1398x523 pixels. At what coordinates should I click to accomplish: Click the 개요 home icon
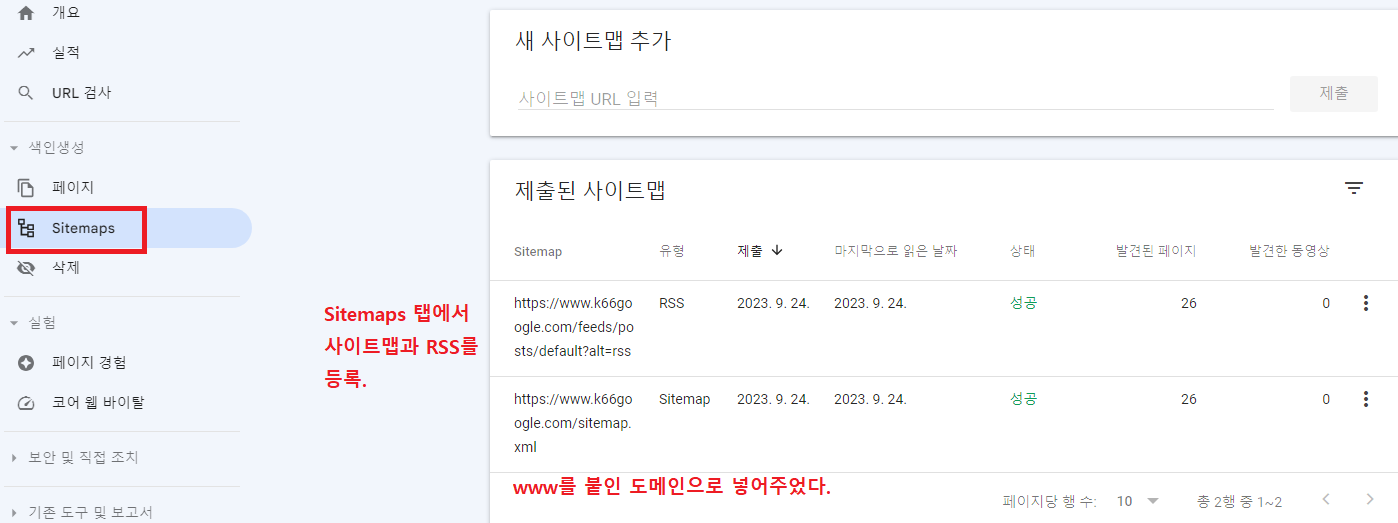click(26, 13)
